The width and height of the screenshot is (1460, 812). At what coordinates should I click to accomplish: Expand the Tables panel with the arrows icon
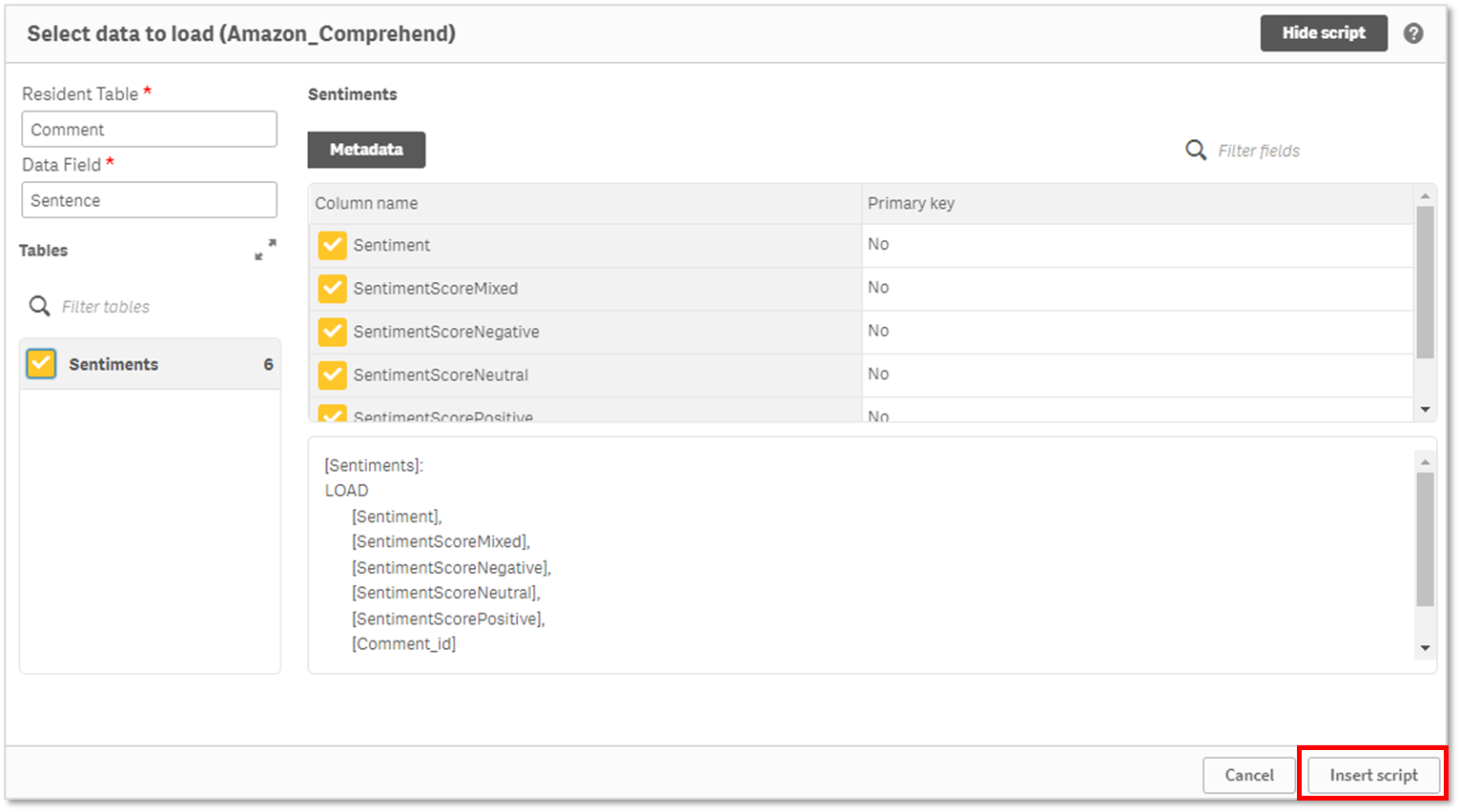click(265, 250)
